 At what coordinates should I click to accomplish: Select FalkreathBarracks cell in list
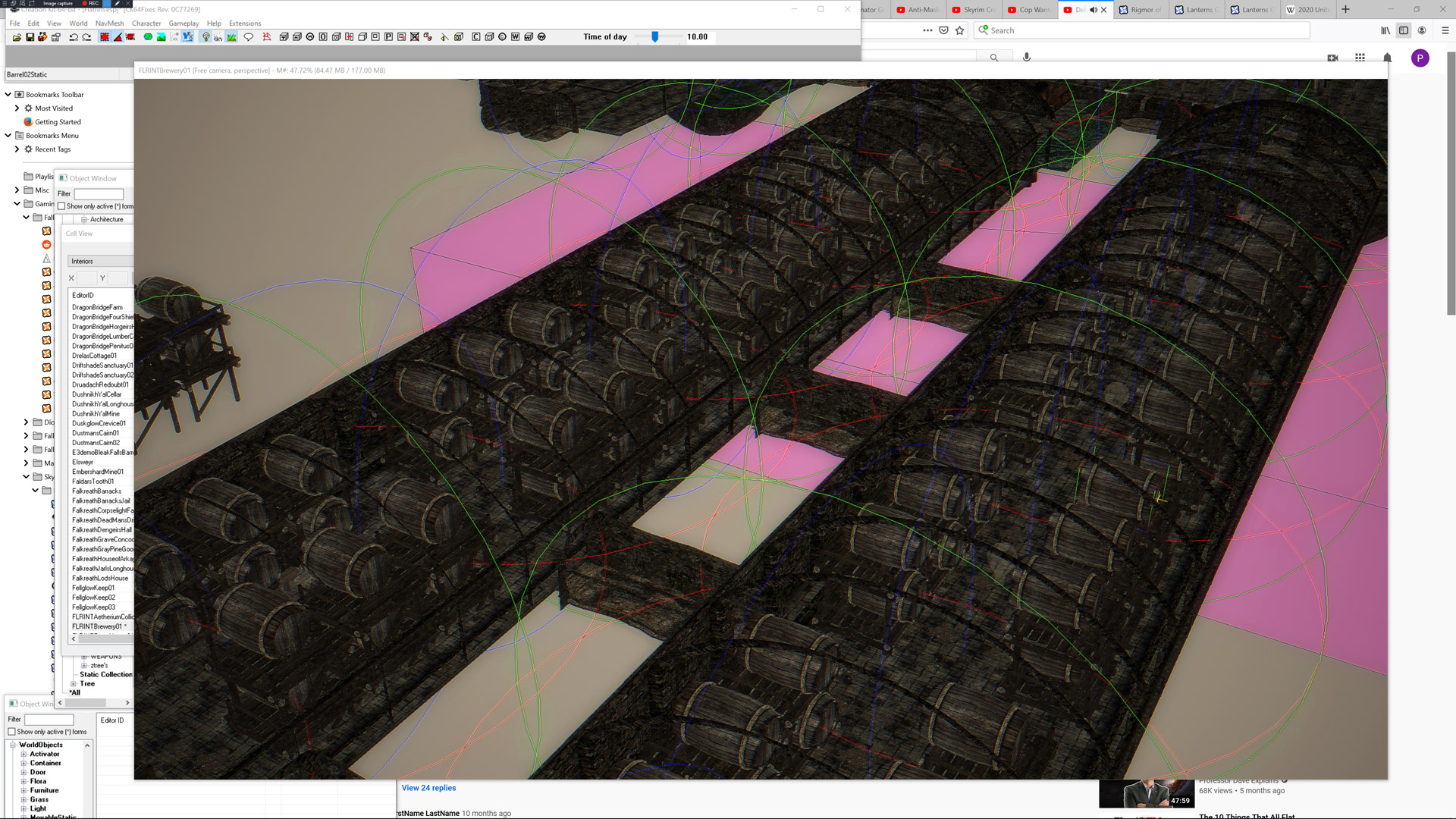(x=96, y=491)
